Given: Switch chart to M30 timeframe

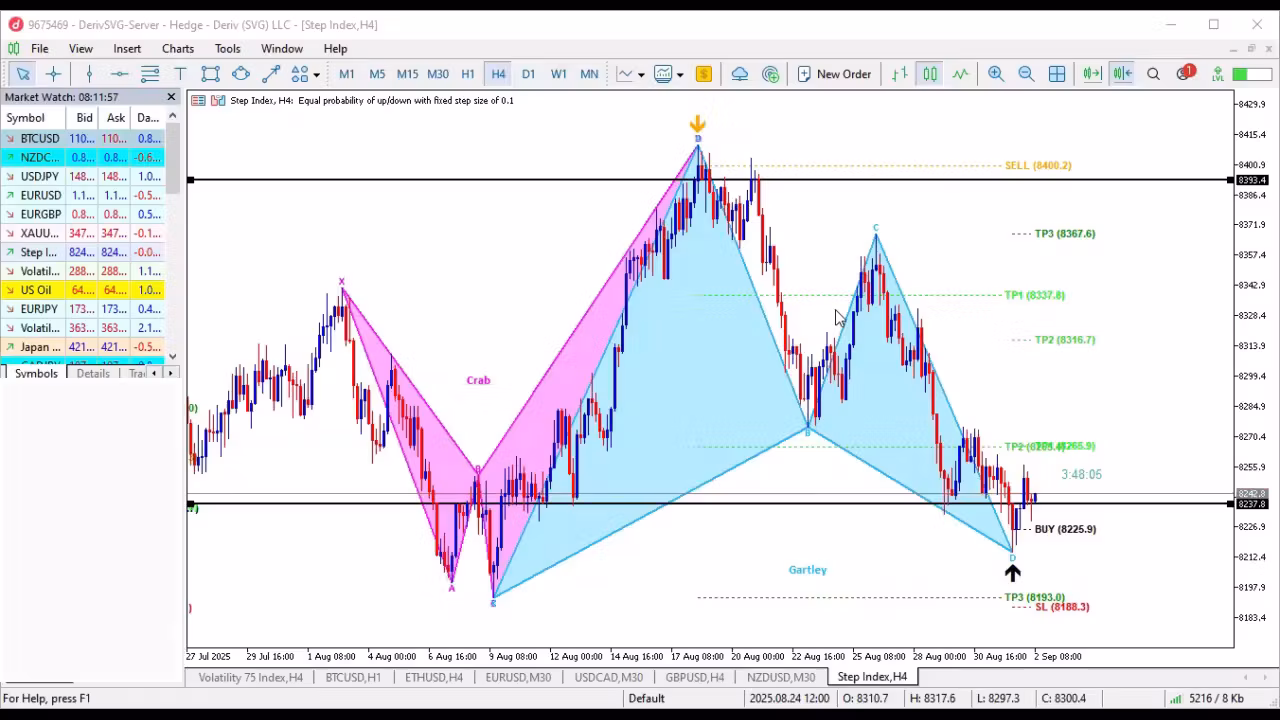Looking at the screenshot, I should (x=438, y=74).
